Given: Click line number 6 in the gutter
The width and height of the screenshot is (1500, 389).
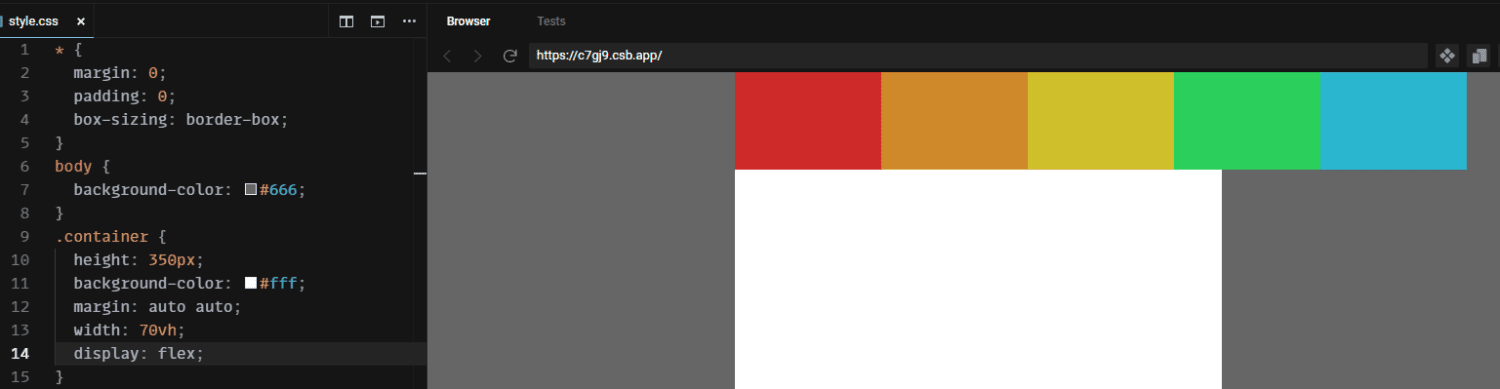Looking at the screenshot, I should click(x=25, y=166).
